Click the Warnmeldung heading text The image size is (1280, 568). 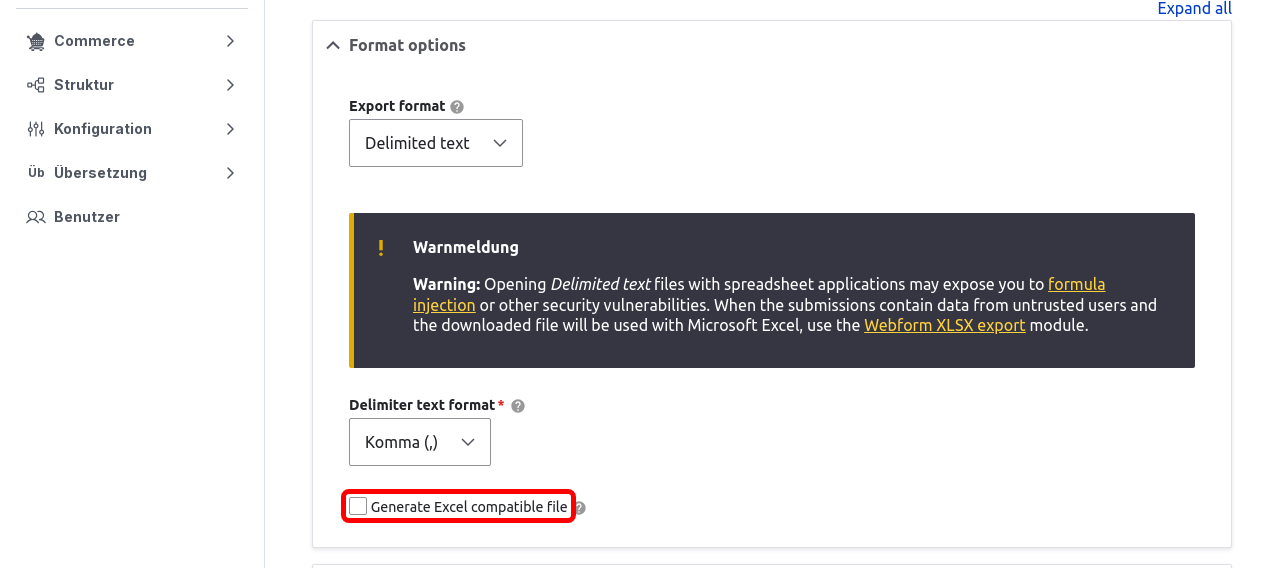466,247
